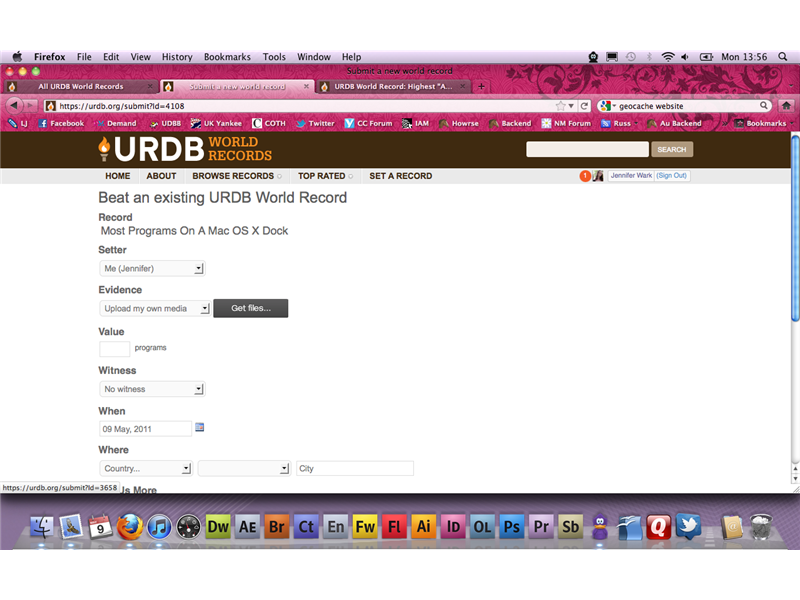Open the search engine selector dropdown
Viewport: 800px width, 600px height.
(608, 106)
